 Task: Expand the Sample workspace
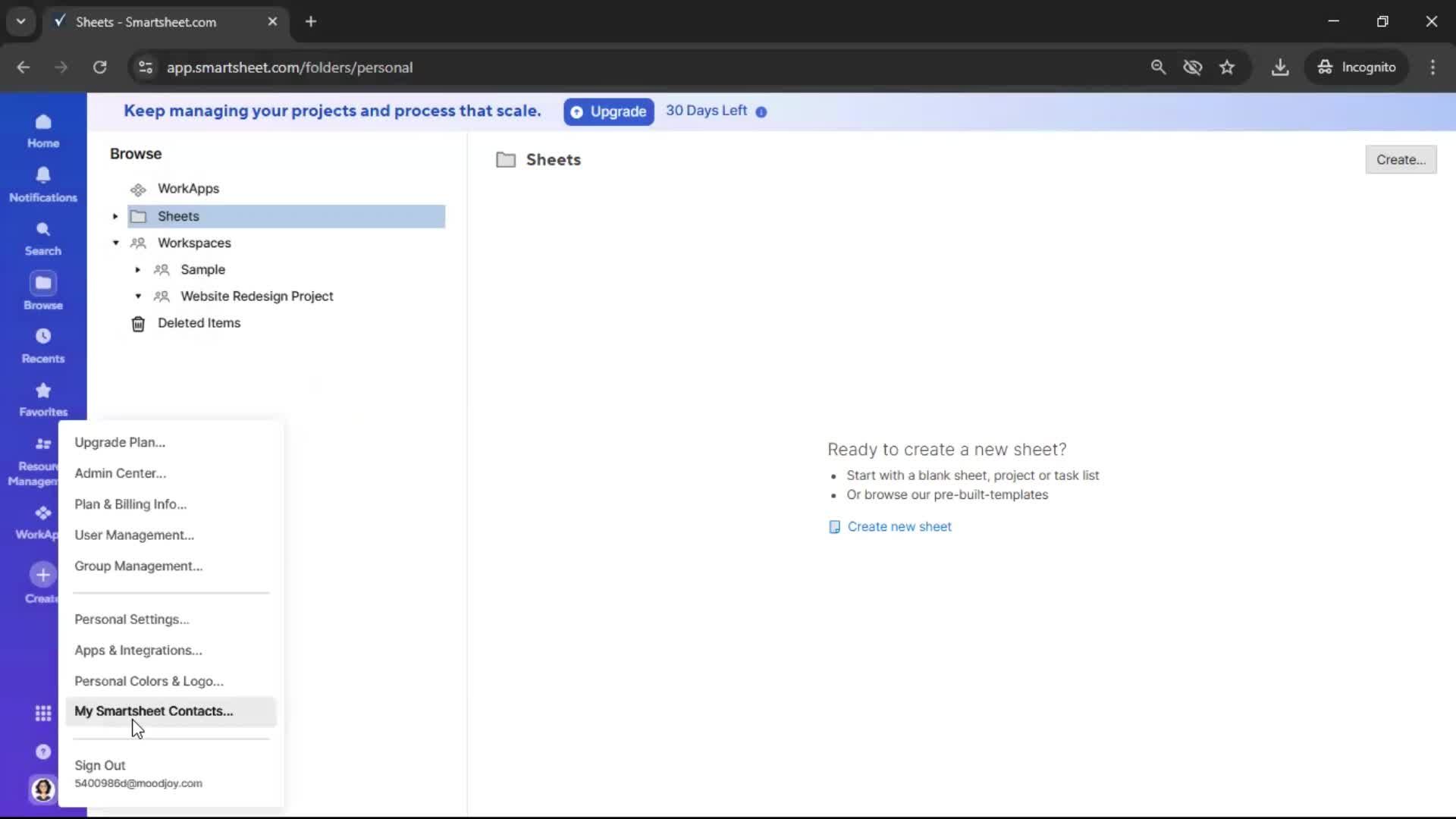(137, 269)
